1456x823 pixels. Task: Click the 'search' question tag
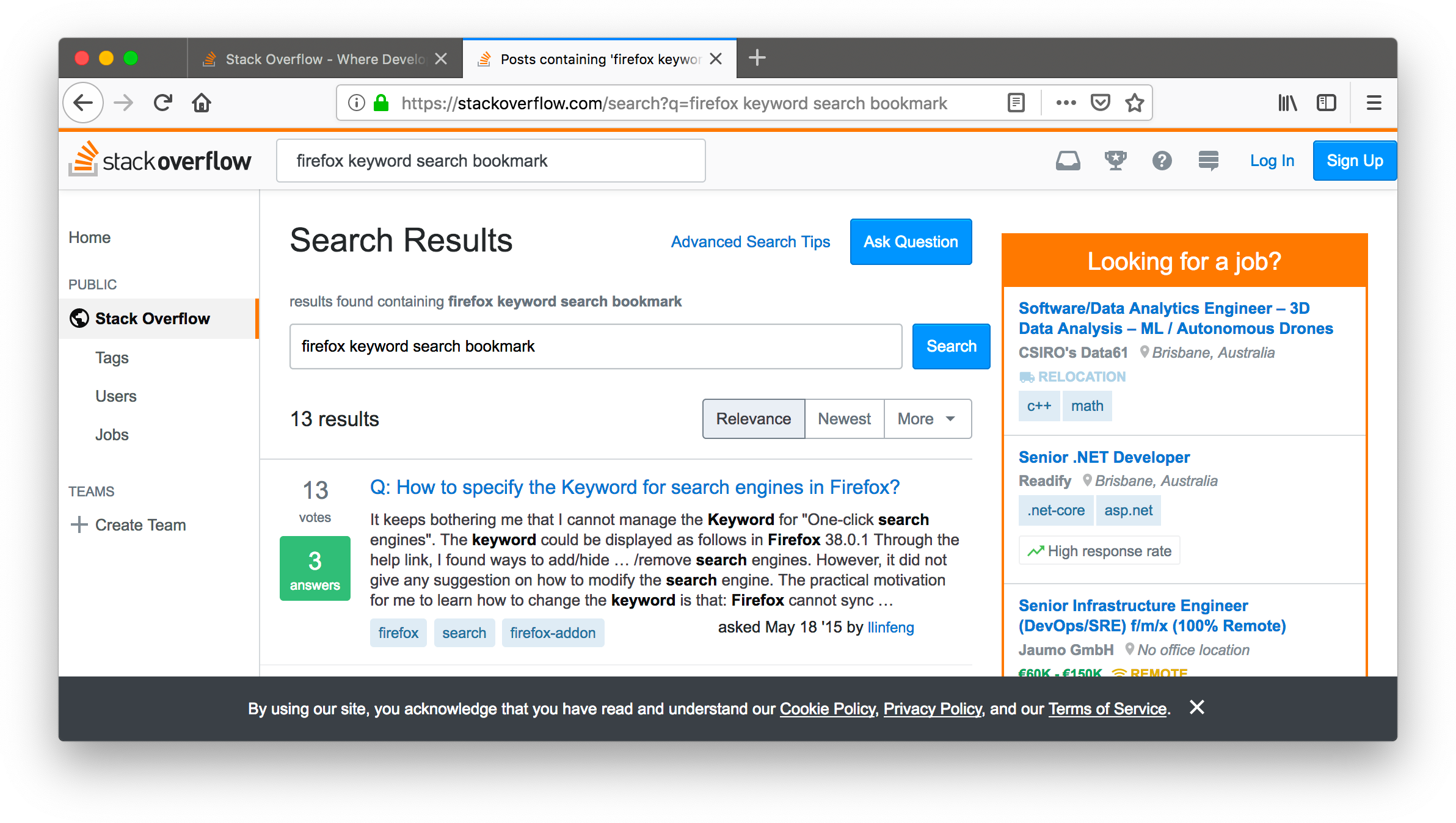pos(464,633)
